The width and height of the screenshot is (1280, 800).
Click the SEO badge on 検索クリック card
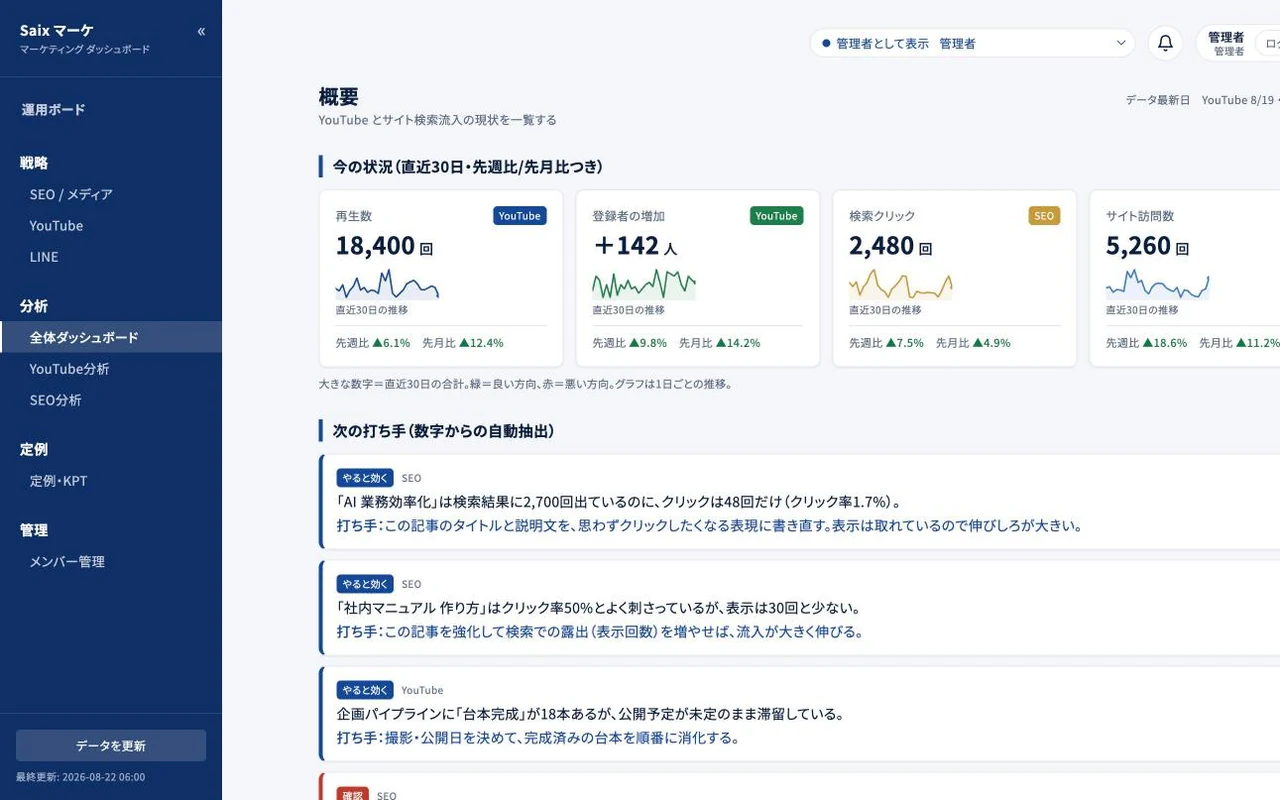(x=1044, y=216)
